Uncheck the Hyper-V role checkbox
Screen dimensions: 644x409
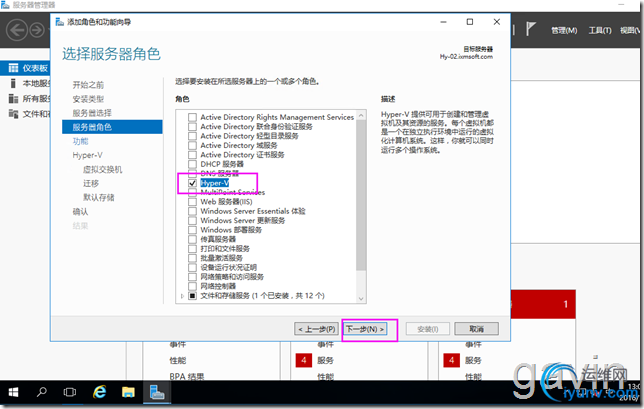[192, 183]
